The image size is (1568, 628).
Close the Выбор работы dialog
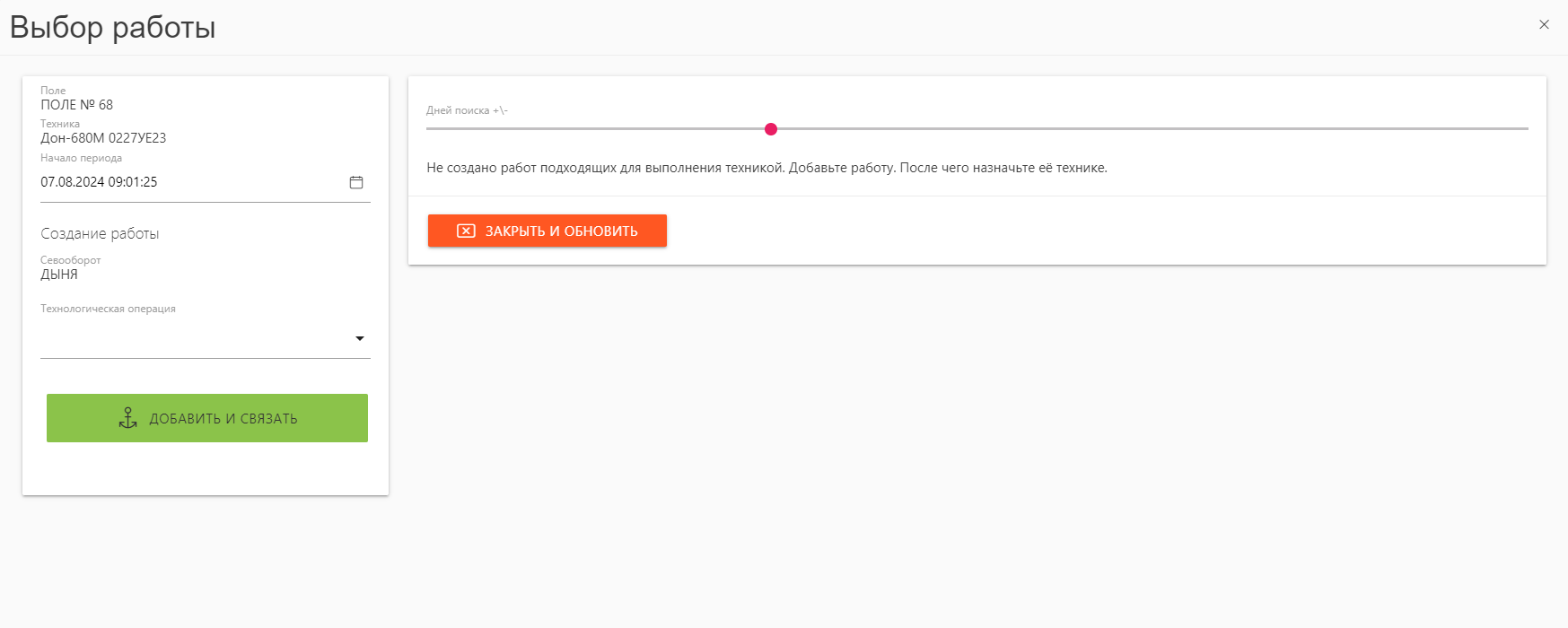(1544, 24)
